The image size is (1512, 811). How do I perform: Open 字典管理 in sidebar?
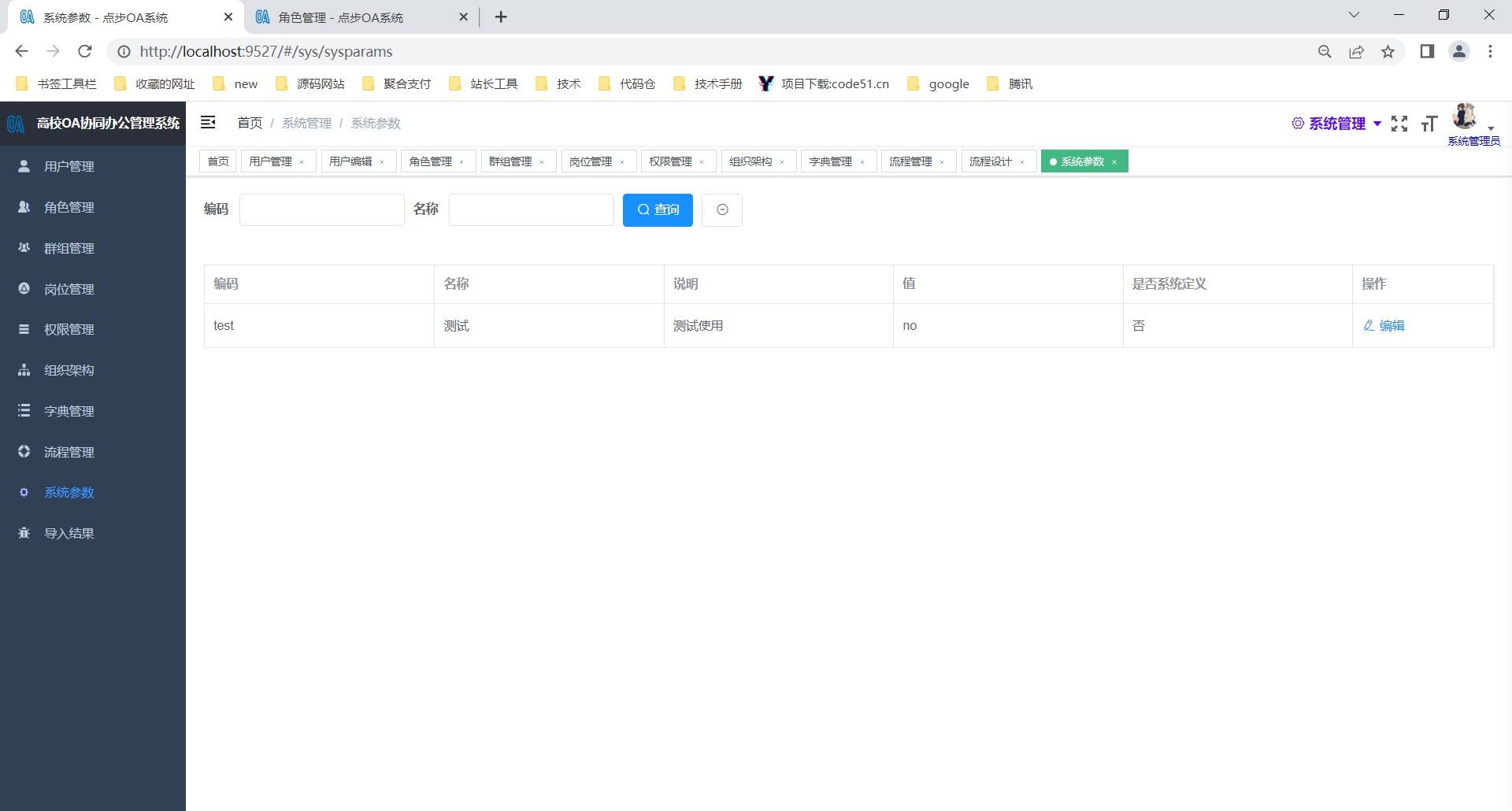(x=93, y=411)
